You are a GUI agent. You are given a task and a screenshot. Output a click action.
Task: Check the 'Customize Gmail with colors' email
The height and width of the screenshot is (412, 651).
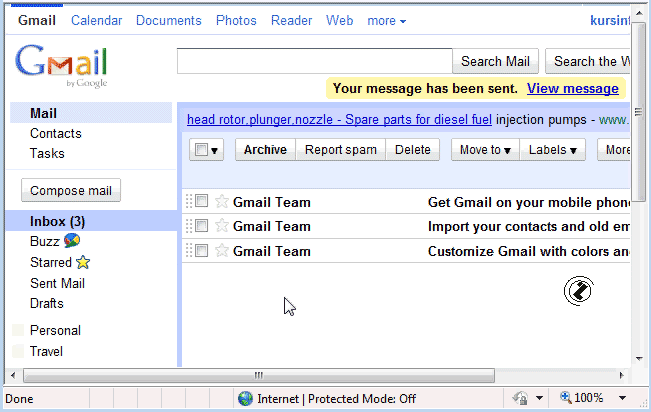201,250
